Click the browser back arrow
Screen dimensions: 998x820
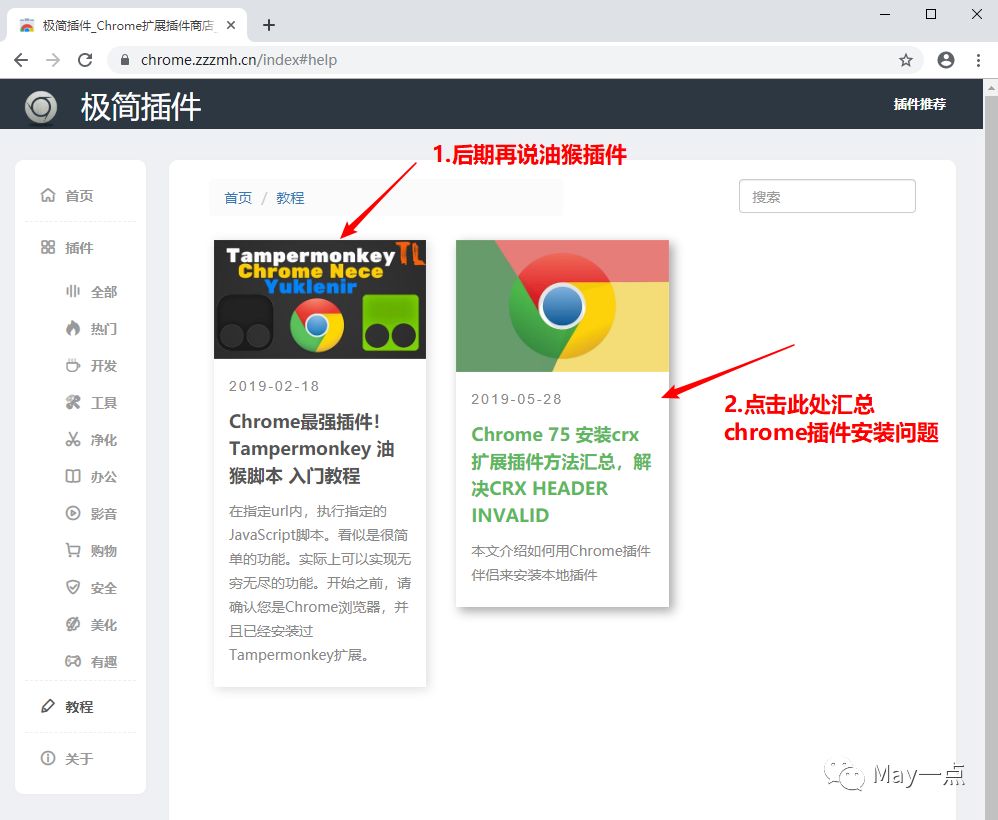(21, 60)
